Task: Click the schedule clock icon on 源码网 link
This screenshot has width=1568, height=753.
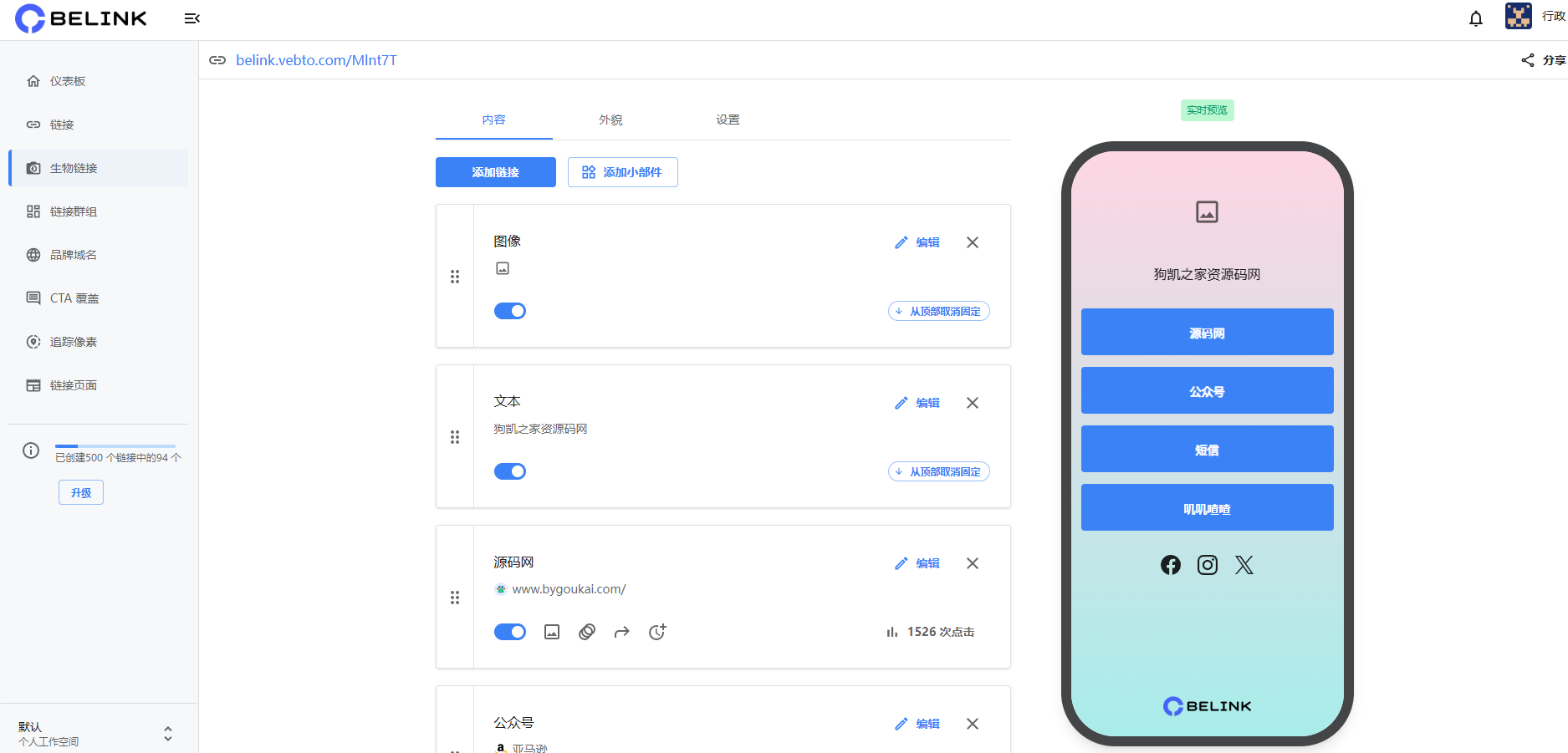Action: point(657,632)
